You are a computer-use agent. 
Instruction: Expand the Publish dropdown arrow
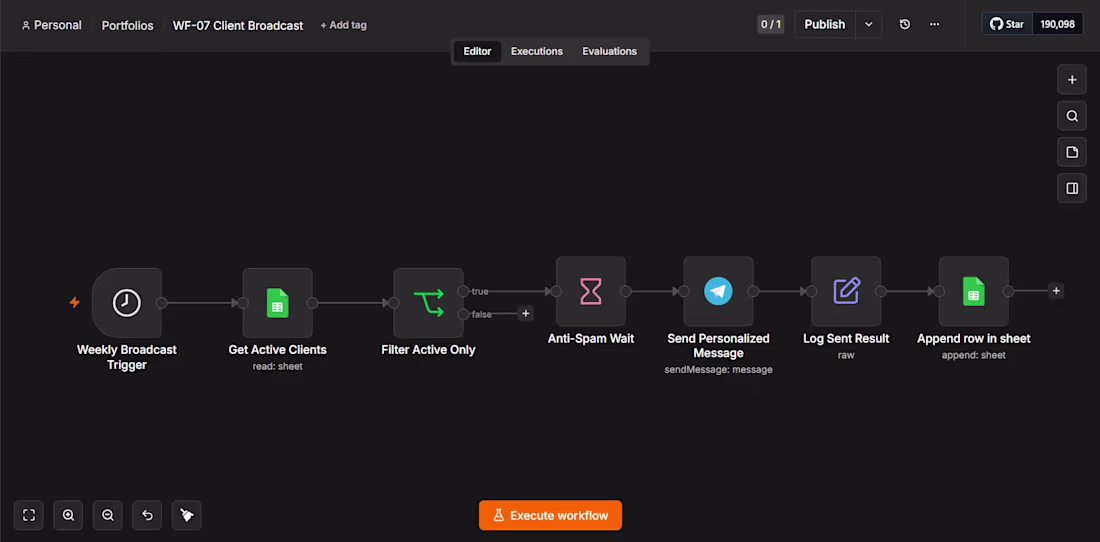pos(868,25)
